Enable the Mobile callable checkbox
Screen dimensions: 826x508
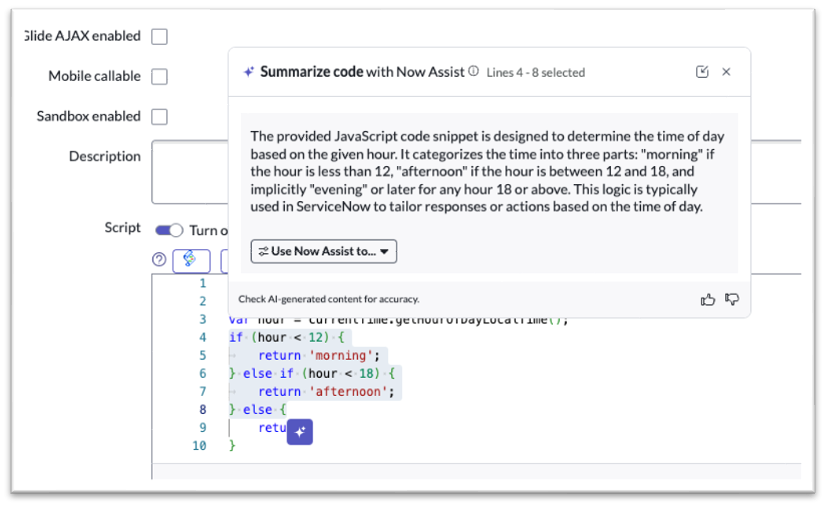160,76
